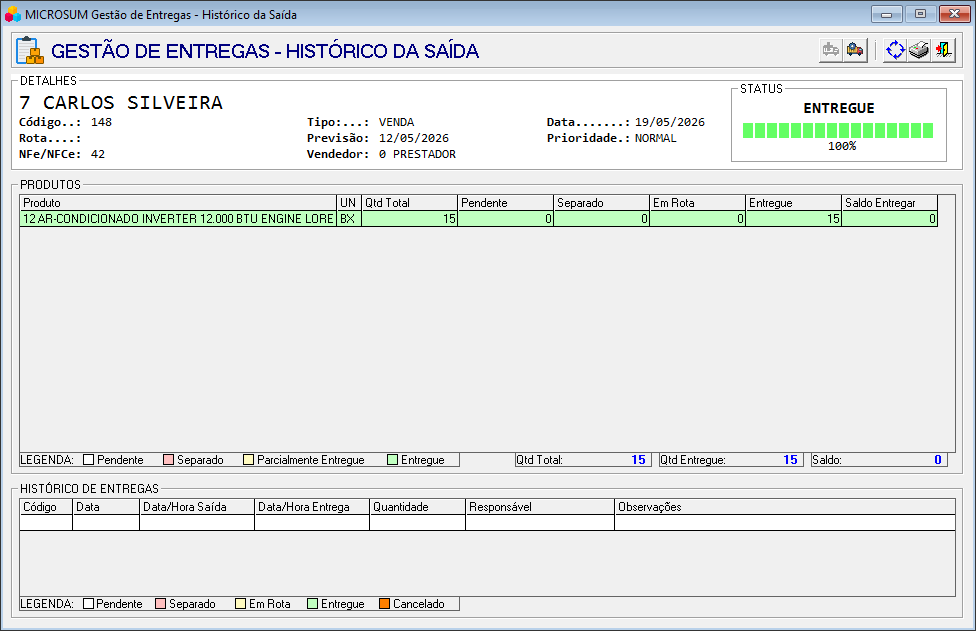
Task: Click the BX unit cell
Action: (349, 218)
